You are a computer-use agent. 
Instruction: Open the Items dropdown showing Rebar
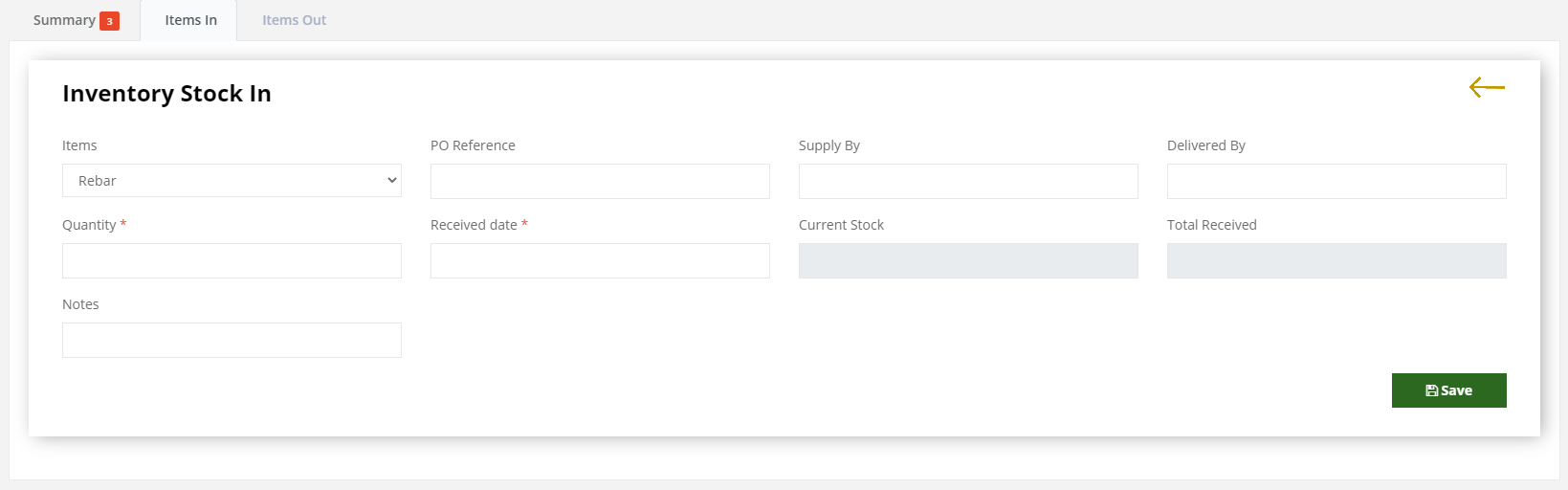tap(232, 181)
